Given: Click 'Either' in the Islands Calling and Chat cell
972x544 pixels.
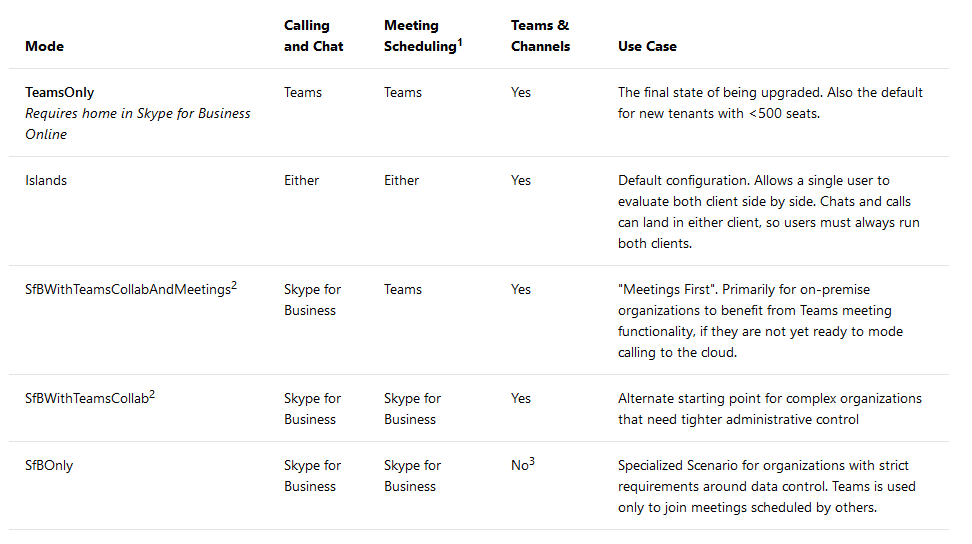Looking at the screenshot, I should tap(301, 180).
